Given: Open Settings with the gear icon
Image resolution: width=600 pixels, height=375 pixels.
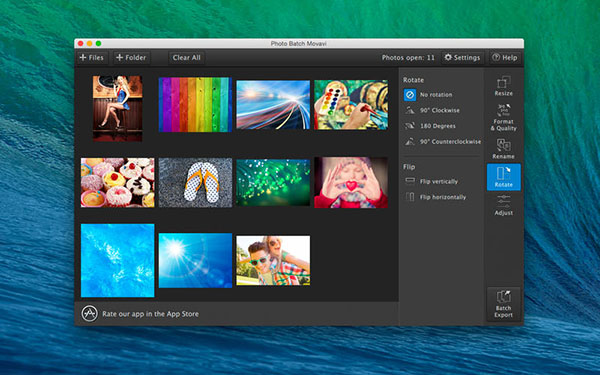Looking at the screenshot, I should click(462, 58).
